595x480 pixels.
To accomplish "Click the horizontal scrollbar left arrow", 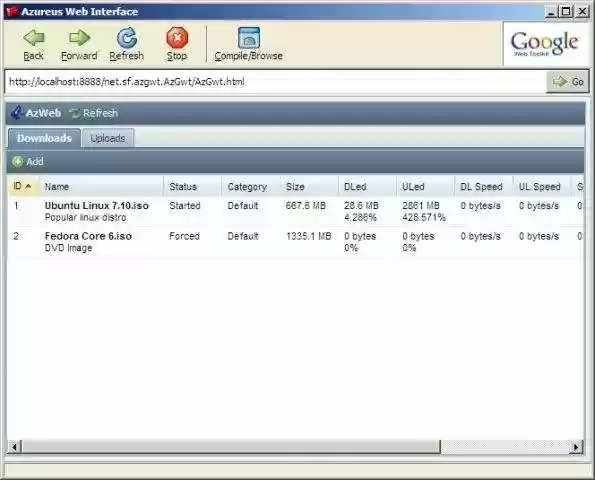I will click(14, 447).
